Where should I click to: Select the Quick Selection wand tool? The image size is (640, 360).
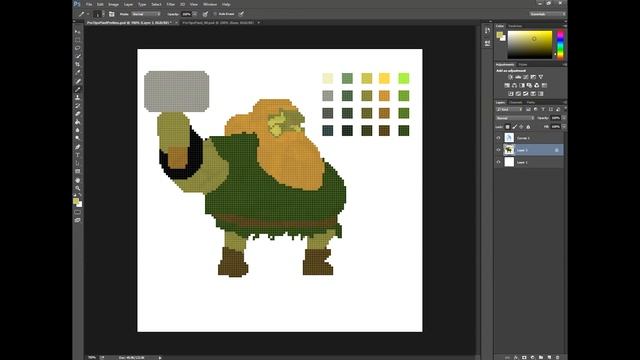pyautogui.click(x=78, y=56)
